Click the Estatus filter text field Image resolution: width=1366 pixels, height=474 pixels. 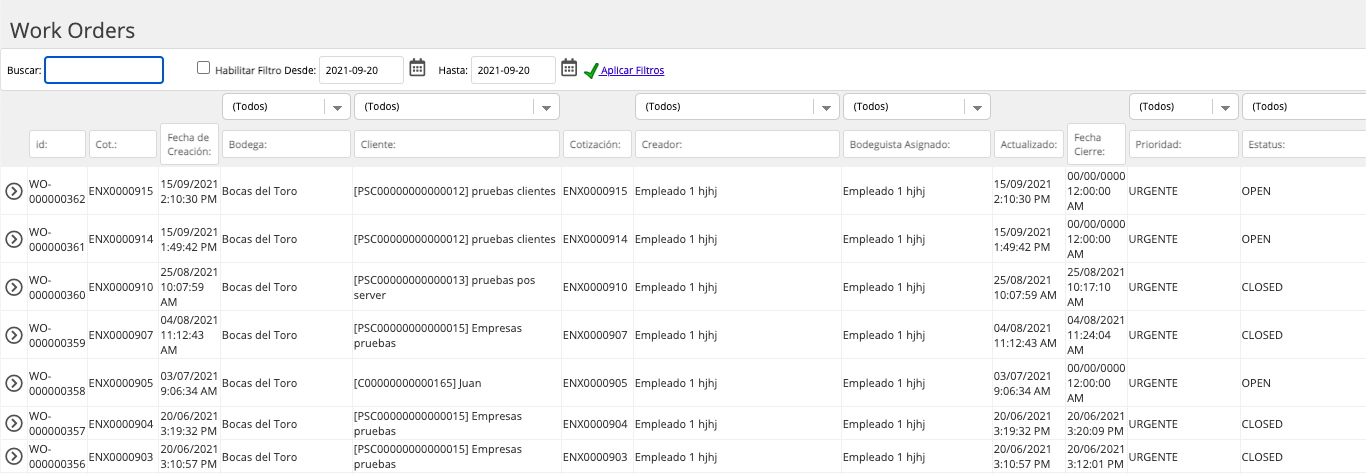point(1304,145)
